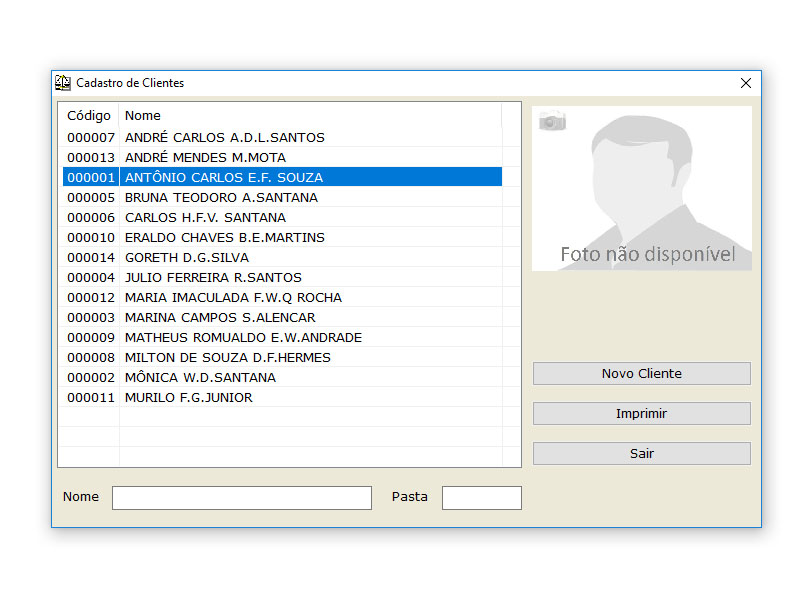
Task: Click the Sair button
Action: [x=641, y=453]
